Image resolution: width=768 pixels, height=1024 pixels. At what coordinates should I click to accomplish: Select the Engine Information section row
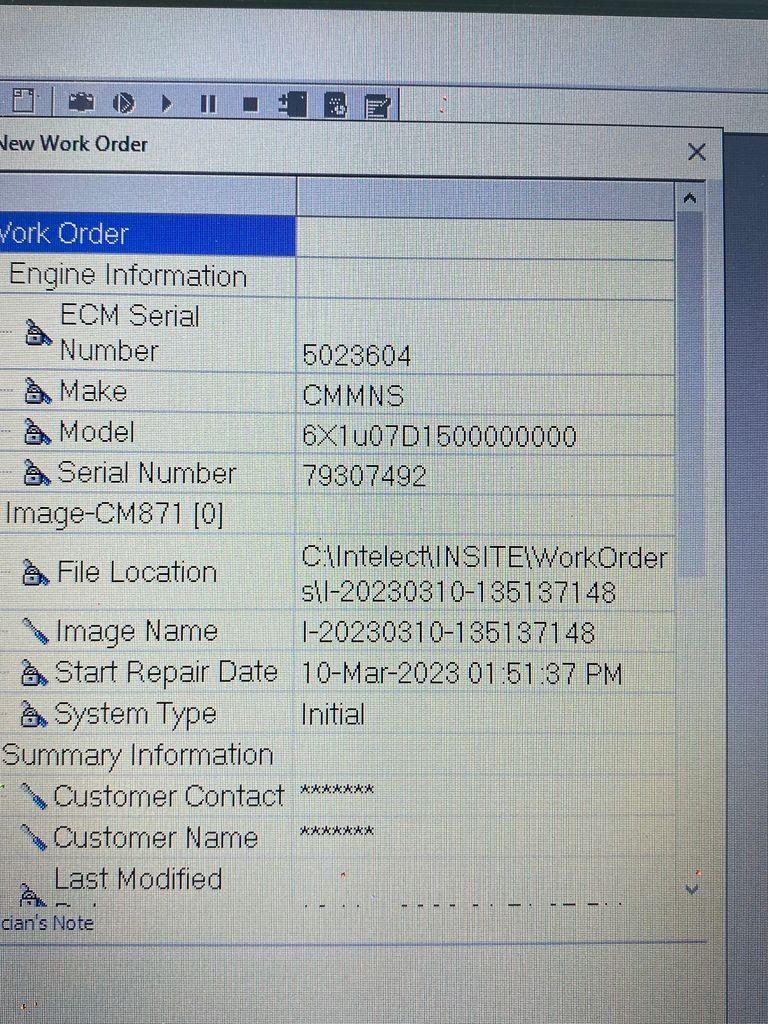click(128, 276)
